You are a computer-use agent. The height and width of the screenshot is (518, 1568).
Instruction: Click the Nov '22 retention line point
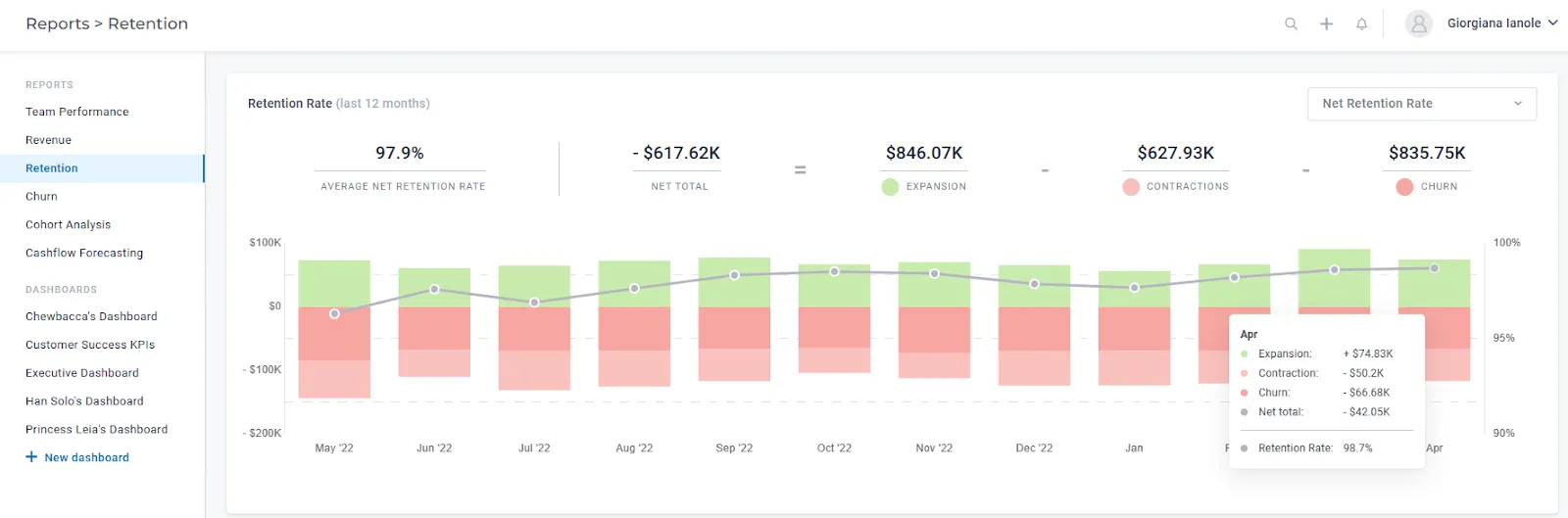coord(934,274)
